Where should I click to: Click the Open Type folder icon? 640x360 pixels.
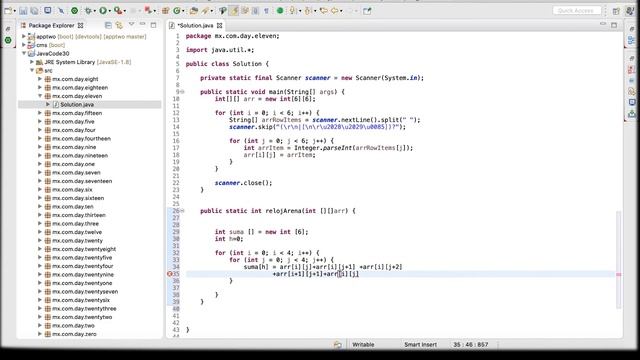(x=194, y=11)
